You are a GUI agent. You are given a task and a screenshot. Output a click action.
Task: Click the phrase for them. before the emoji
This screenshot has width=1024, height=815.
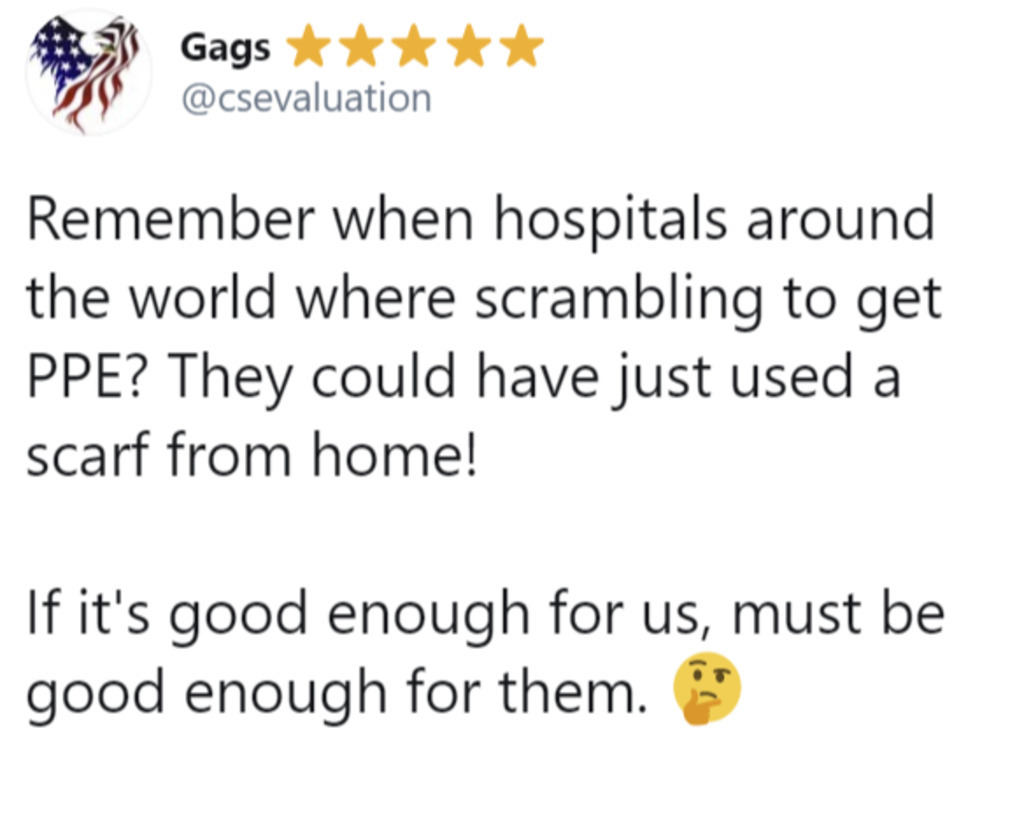[526, 691]
